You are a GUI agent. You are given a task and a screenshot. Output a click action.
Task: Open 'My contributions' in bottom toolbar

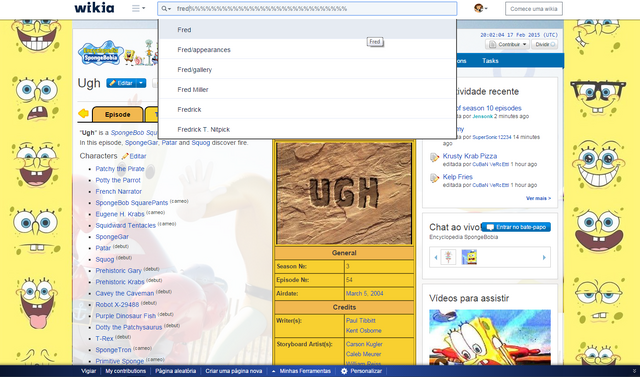click(x=126, y=371)
